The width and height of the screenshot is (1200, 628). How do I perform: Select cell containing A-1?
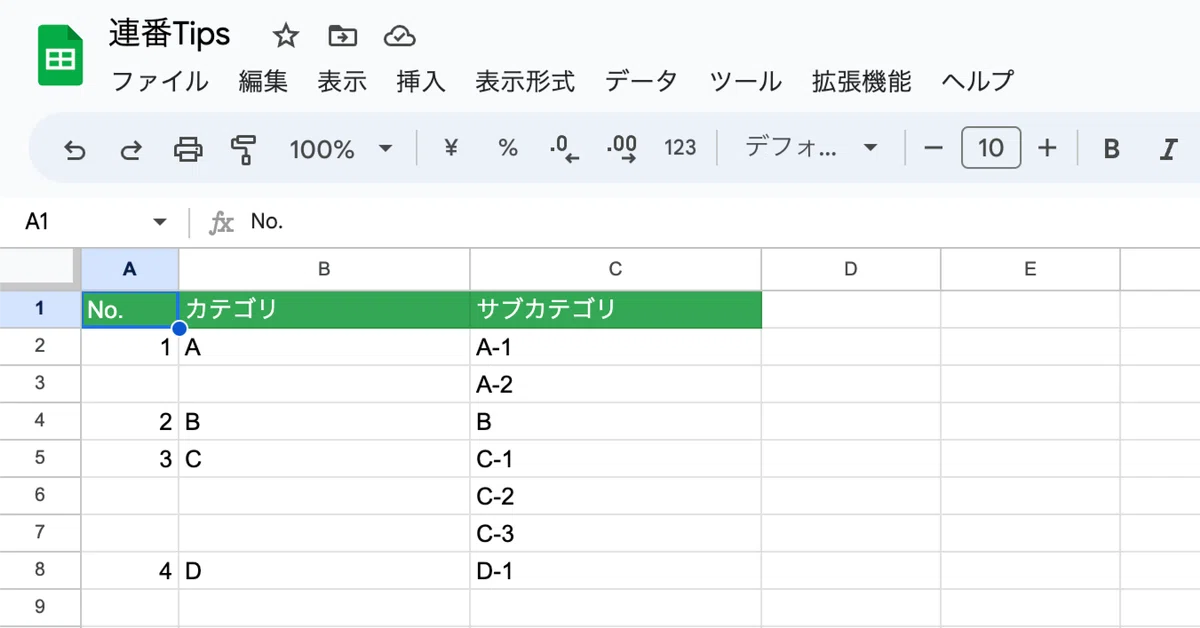616,347
